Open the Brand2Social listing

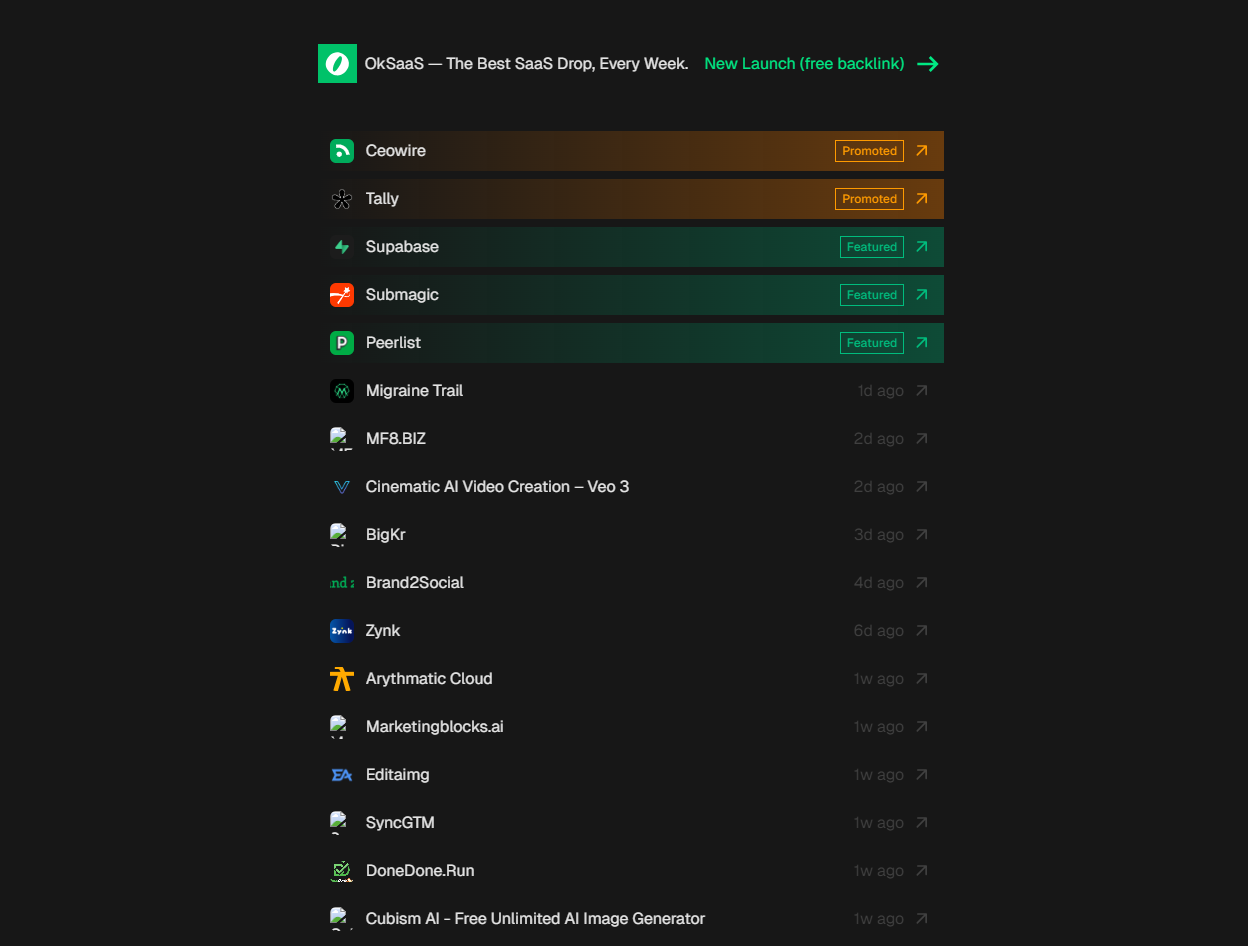pos(415,583)
